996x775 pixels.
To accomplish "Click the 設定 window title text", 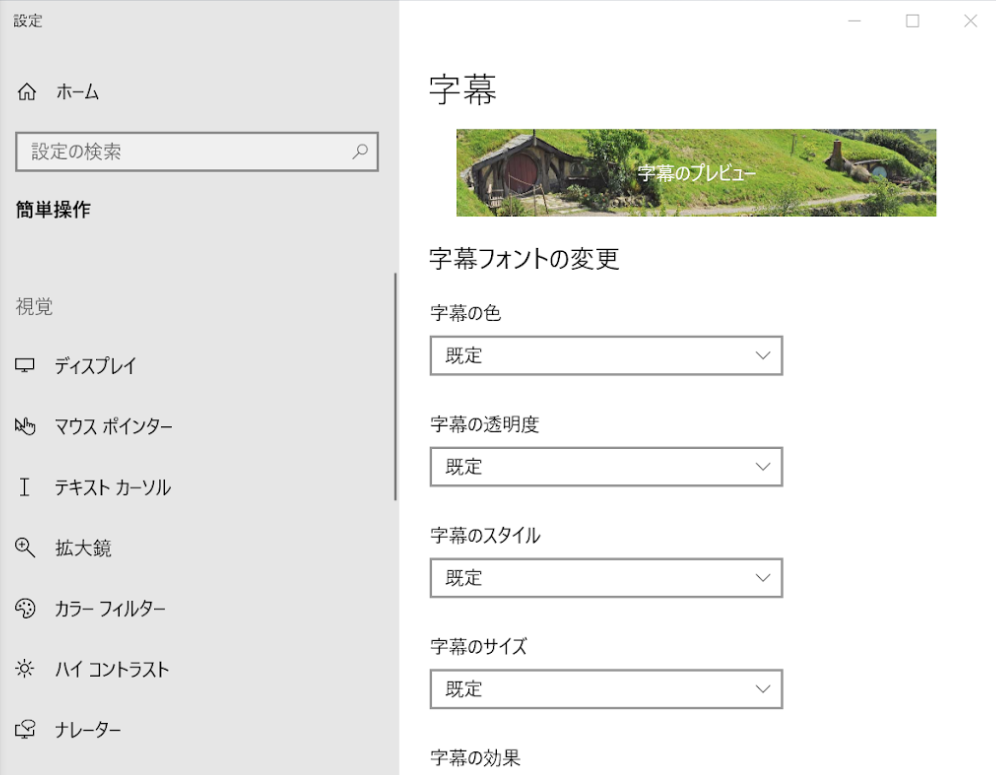I will click(28, 21).
